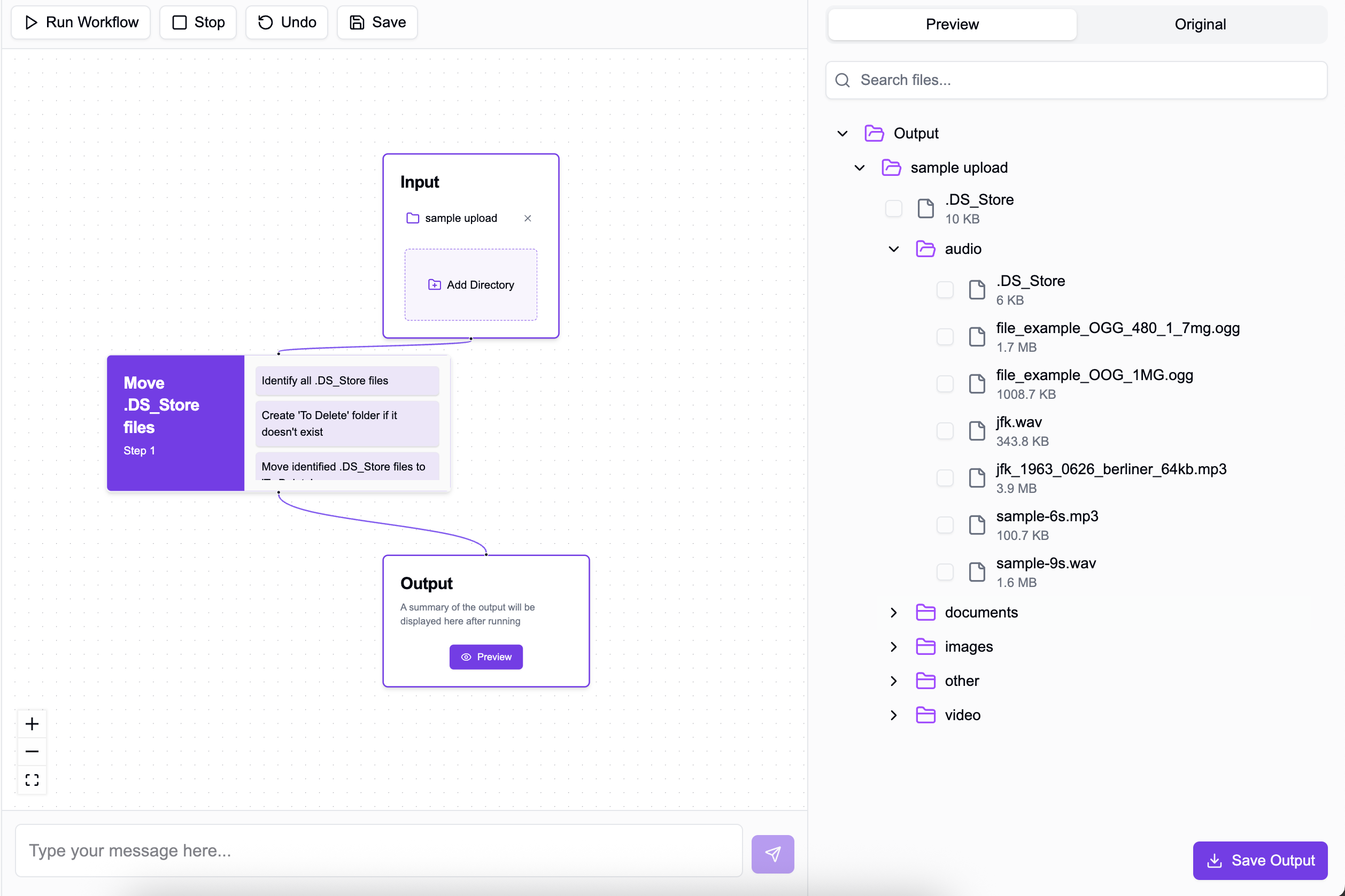Expand the video folder
1345x896 pixels.
(894, 715)
